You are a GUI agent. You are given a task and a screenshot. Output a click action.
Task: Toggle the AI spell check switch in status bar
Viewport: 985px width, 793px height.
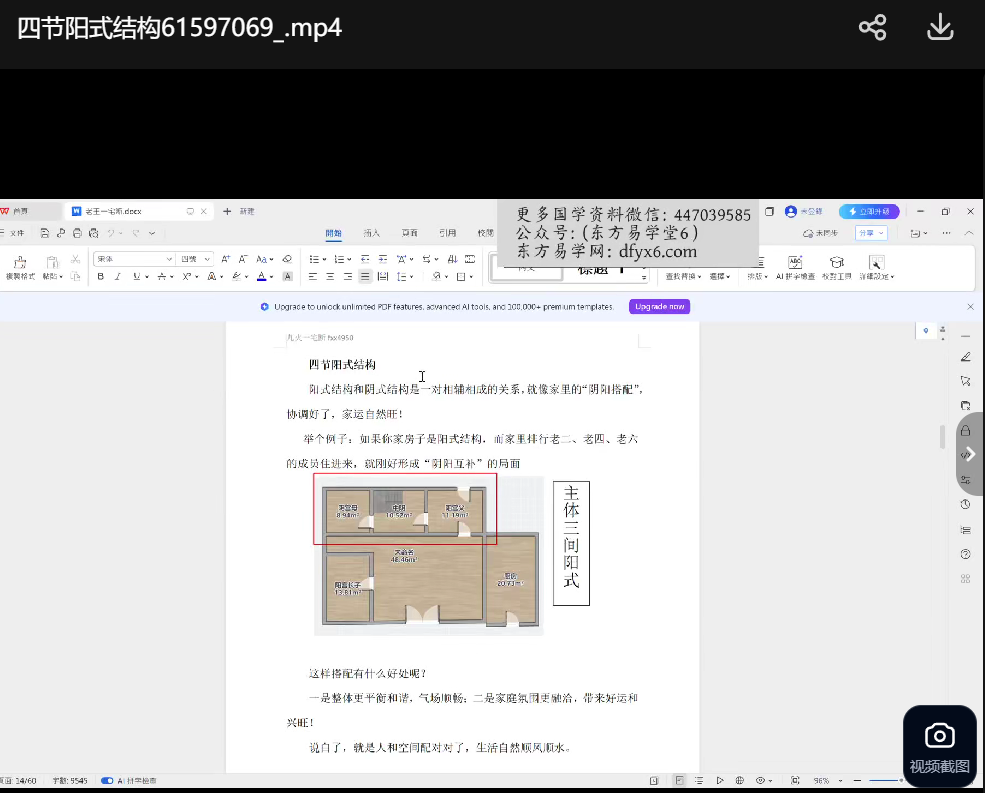(107, 780)
